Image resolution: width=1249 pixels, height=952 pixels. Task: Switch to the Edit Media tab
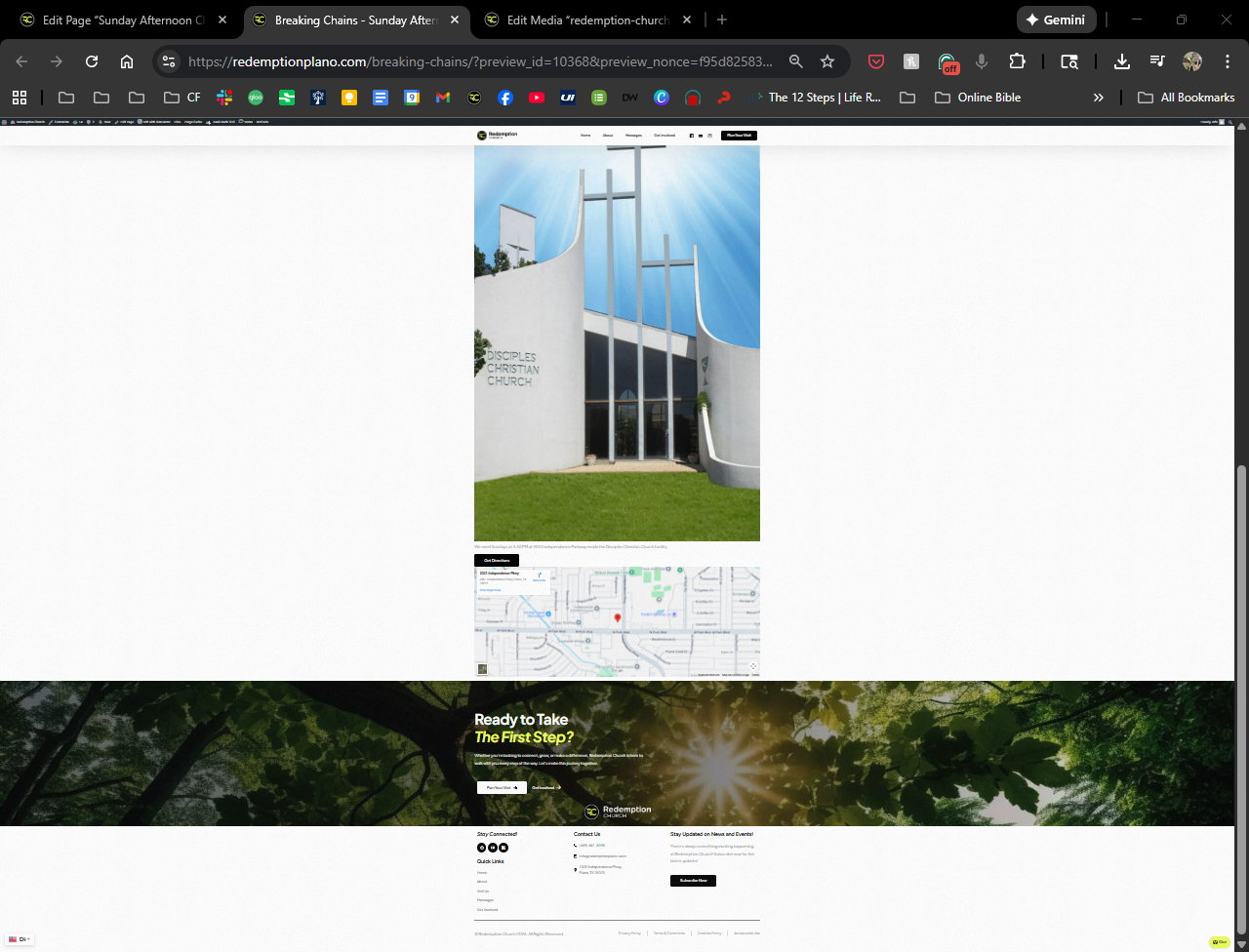coord(587,20)
